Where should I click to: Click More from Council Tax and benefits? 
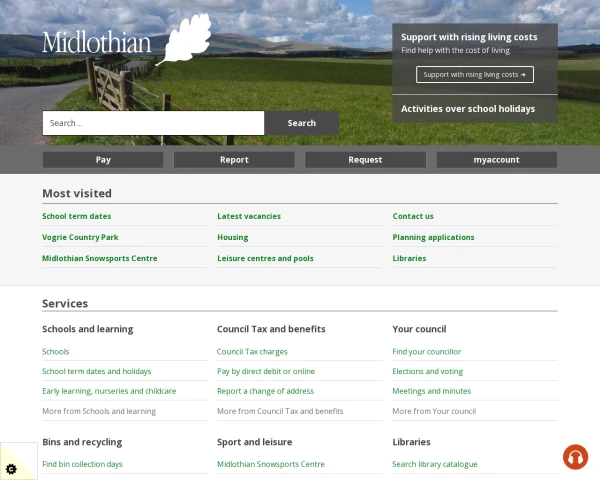point(280,411)
